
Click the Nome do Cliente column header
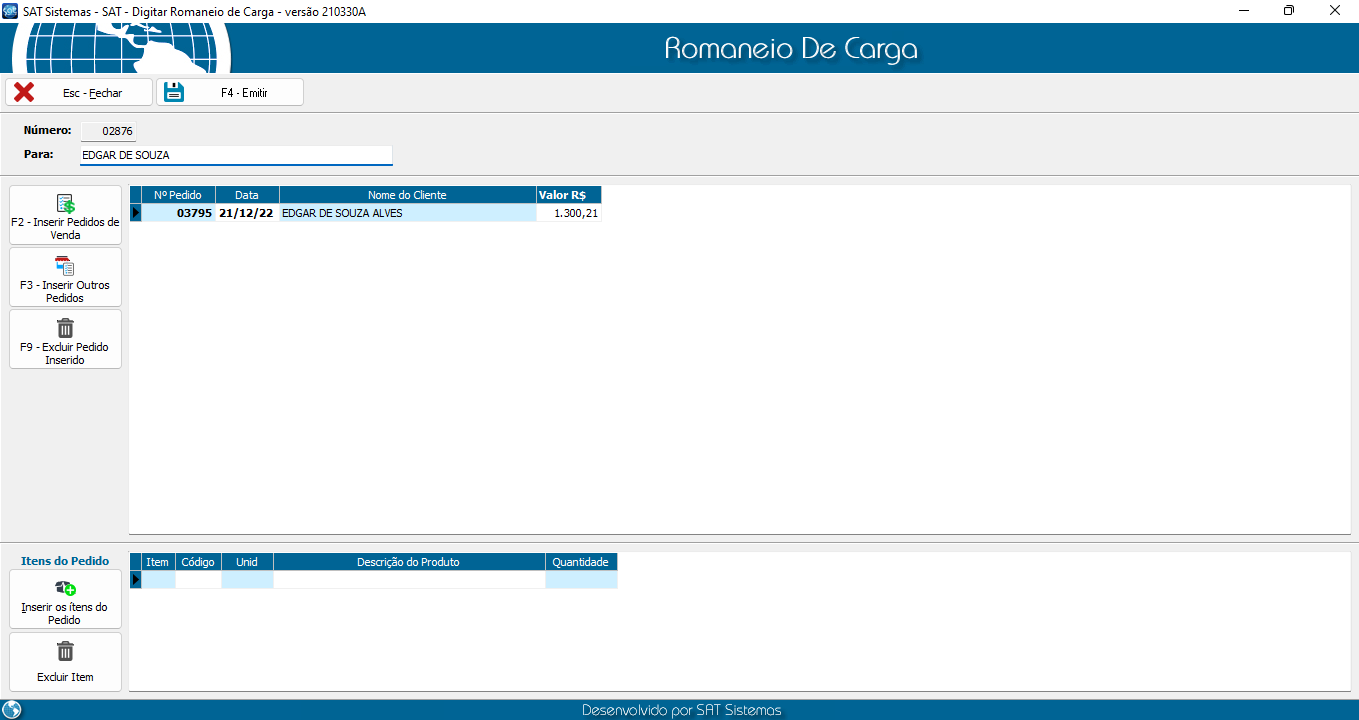click(407, 195)
